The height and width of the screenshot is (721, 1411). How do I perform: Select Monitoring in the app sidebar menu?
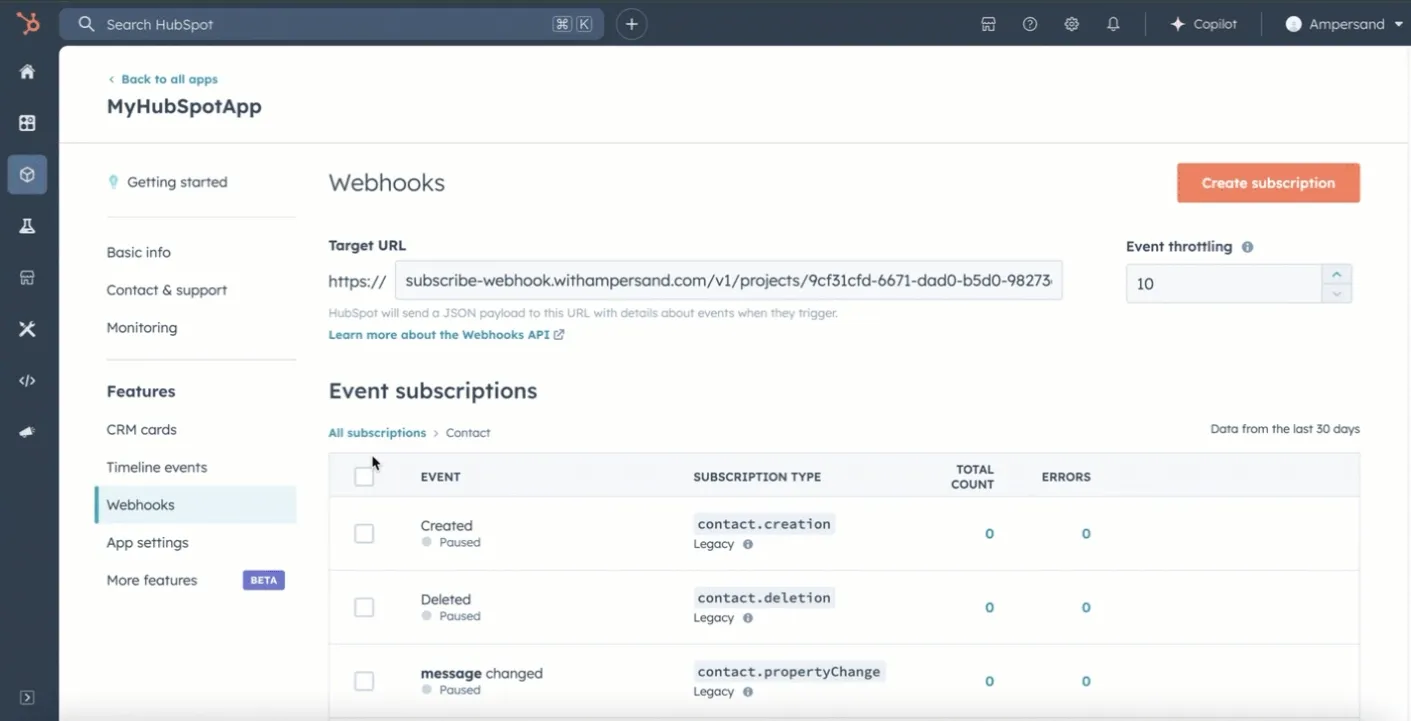[x=142, y=327]
